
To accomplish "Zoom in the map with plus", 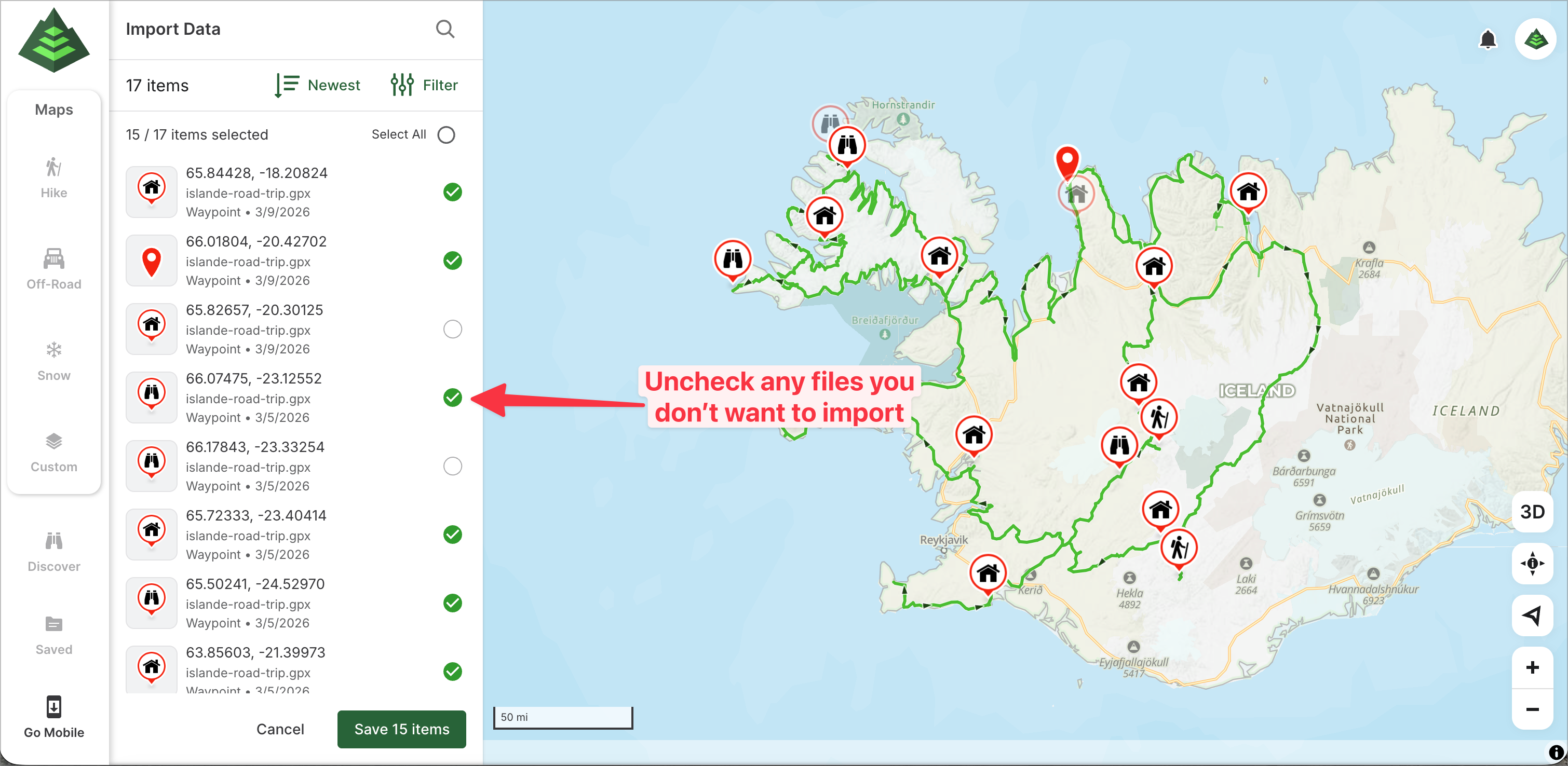I will (1532, 667).
